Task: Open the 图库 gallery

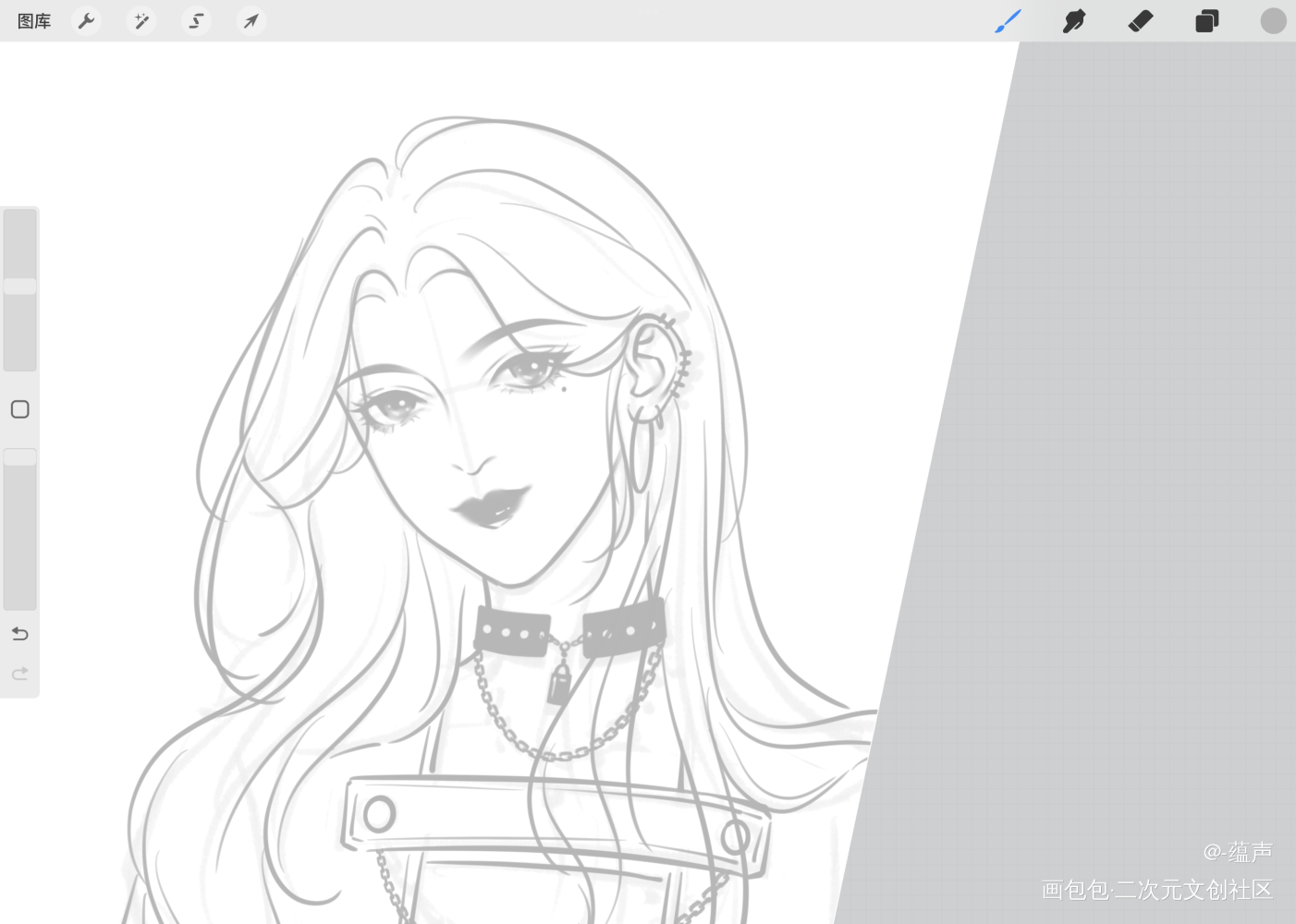Action: pos(34,21)
